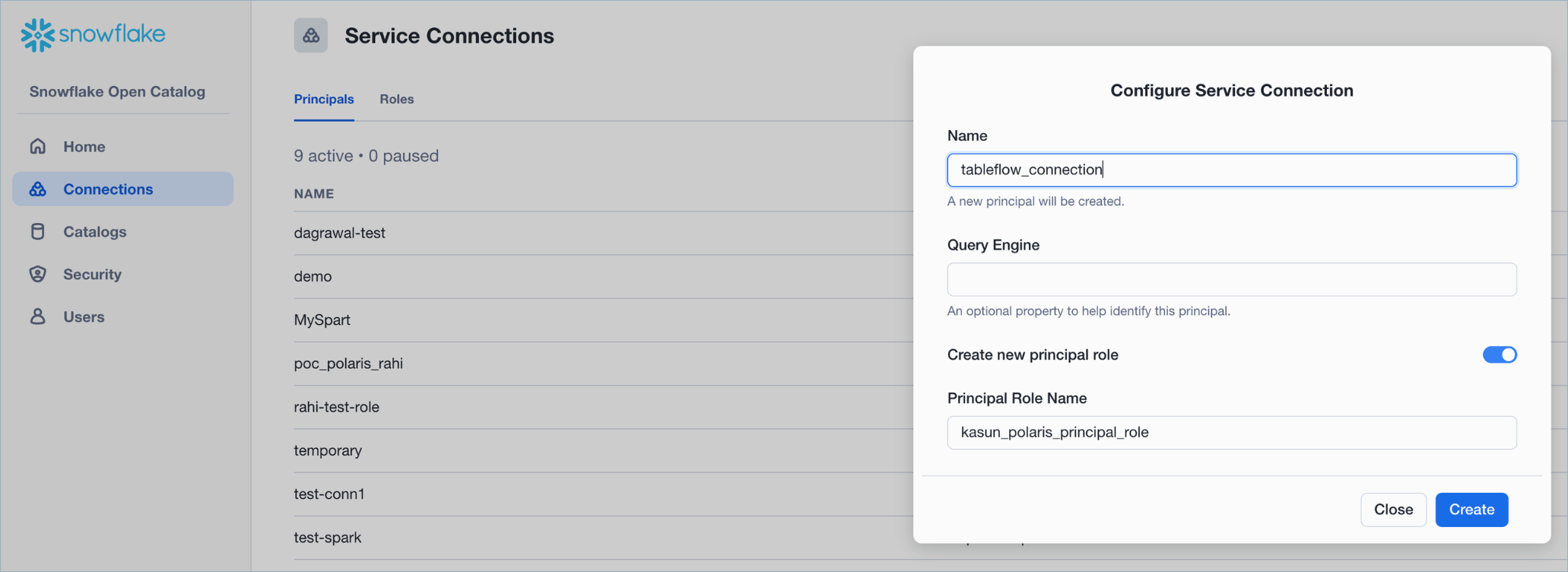Select the Principals tab
Viewport: 1568px width, 572px height.
(324, 99)
